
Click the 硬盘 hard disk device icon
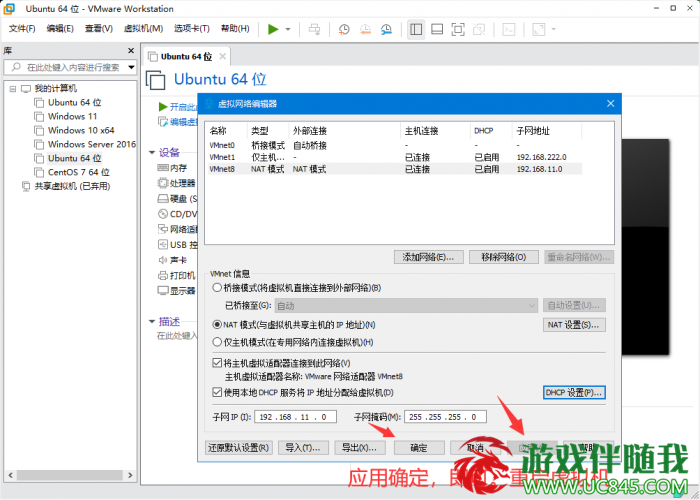[163, 199]
